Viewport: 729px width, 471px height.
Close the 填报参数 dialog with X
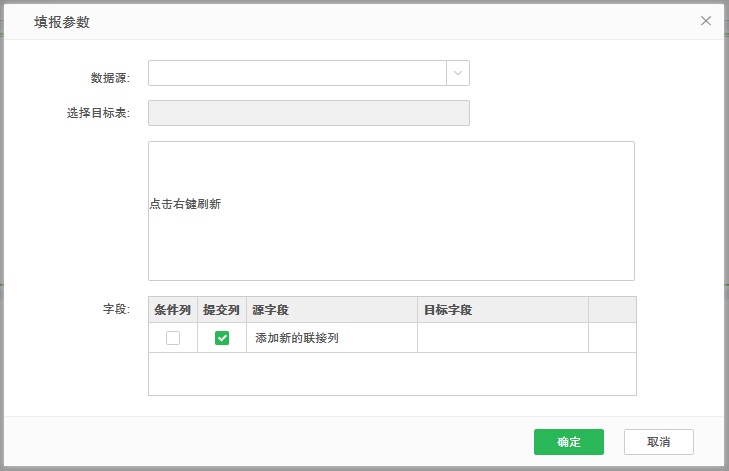coord(706,21)
